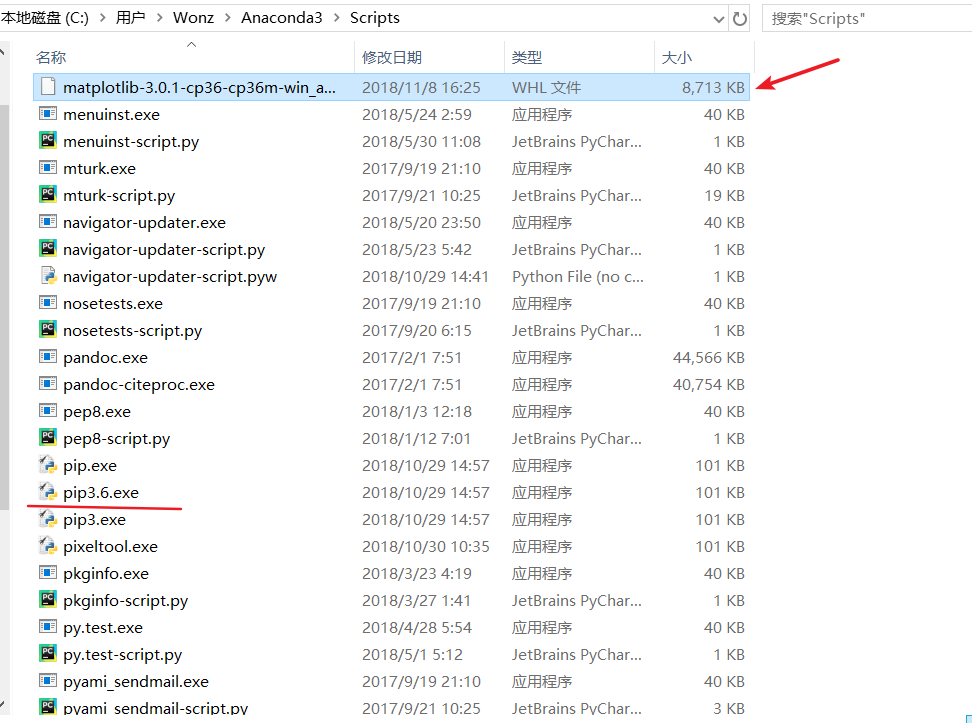
Task: Click the matplotlib WHL file icon
Action: [48, 87]
